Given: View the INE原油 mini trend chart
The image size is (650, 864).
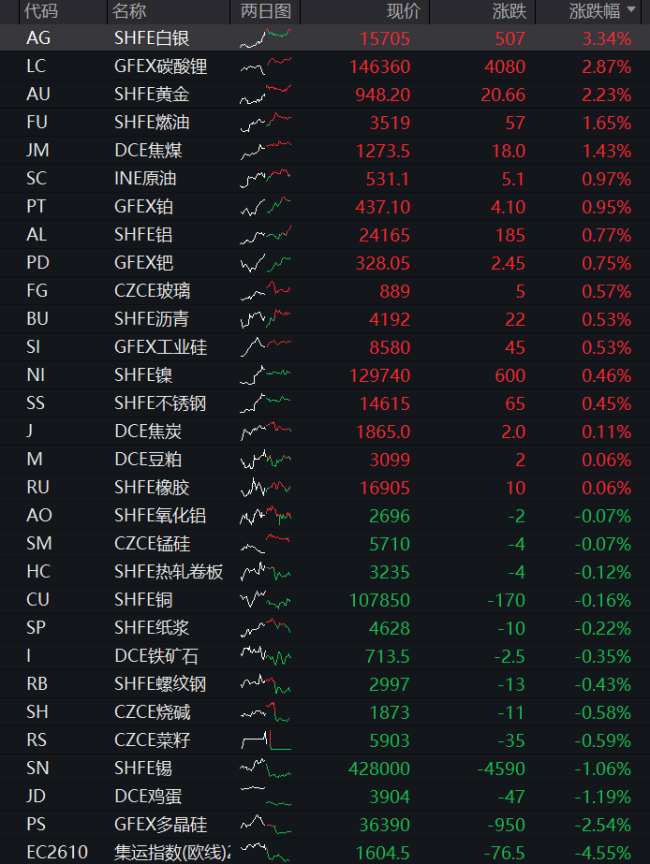Looking at the screenshot, I should tap(266, 179).
